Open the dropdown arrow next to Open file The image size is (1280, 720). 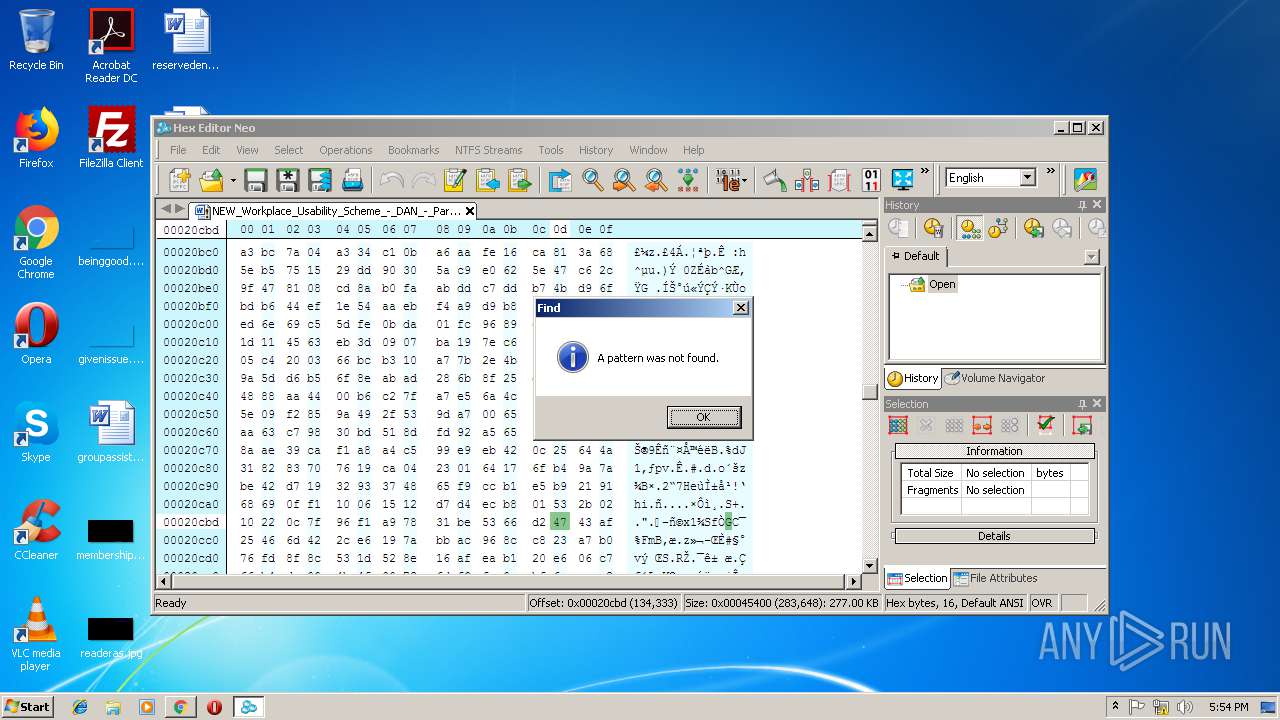233,181
